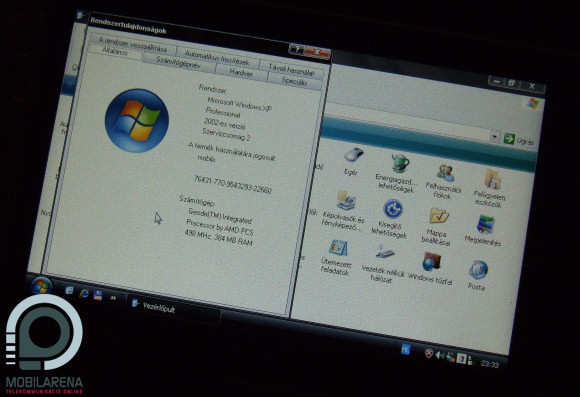Click the 498 MHz, 384 MB RAM text
Image resolution: width=580 pixels, height=397 pixels.
point(218,237)
